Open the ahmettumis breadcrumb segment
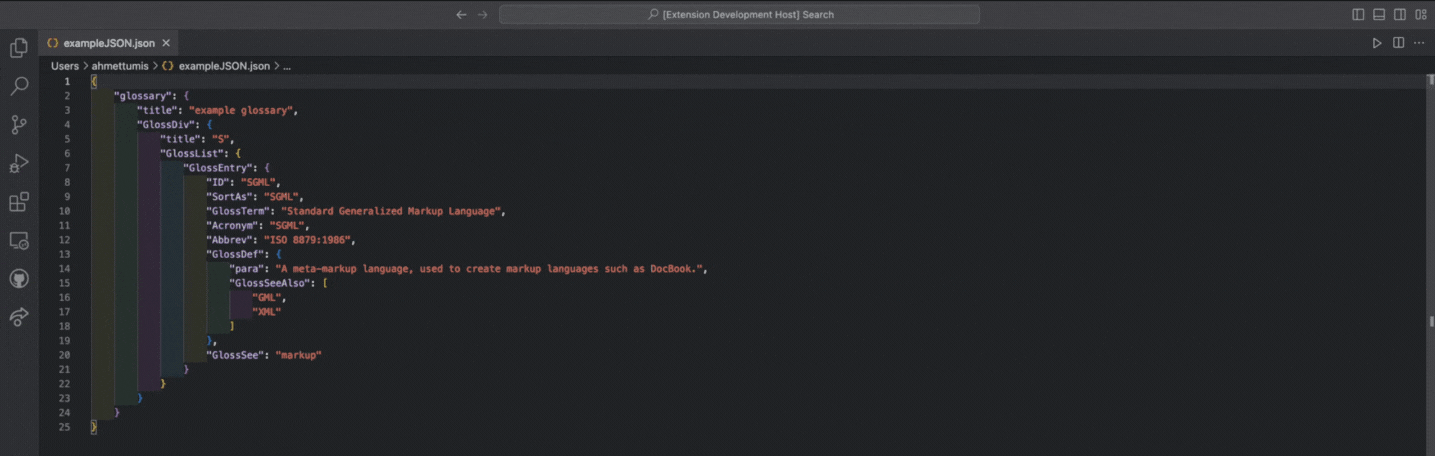 coord(120,66)
